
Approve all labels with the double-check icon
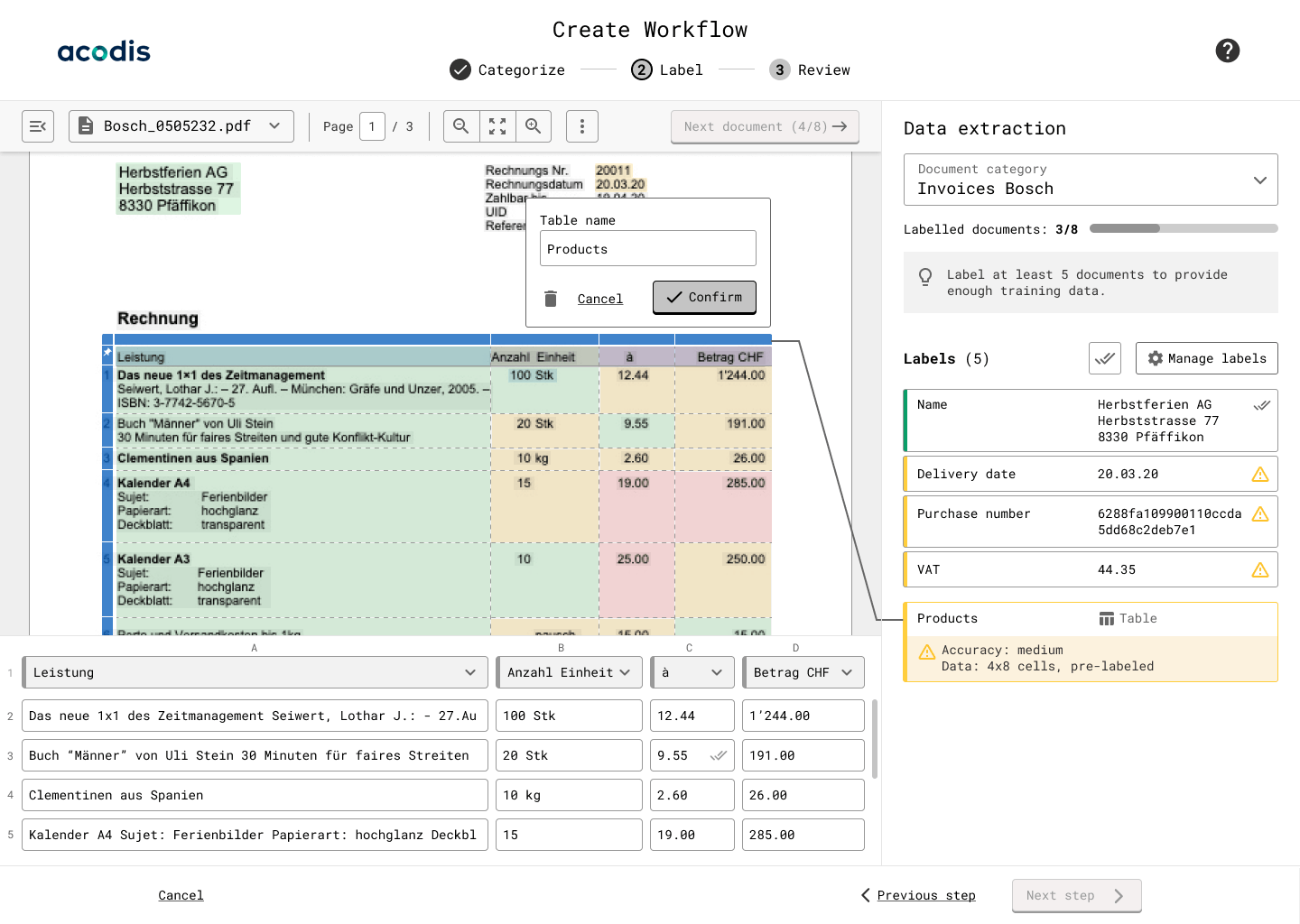[x=1105, y=357]
